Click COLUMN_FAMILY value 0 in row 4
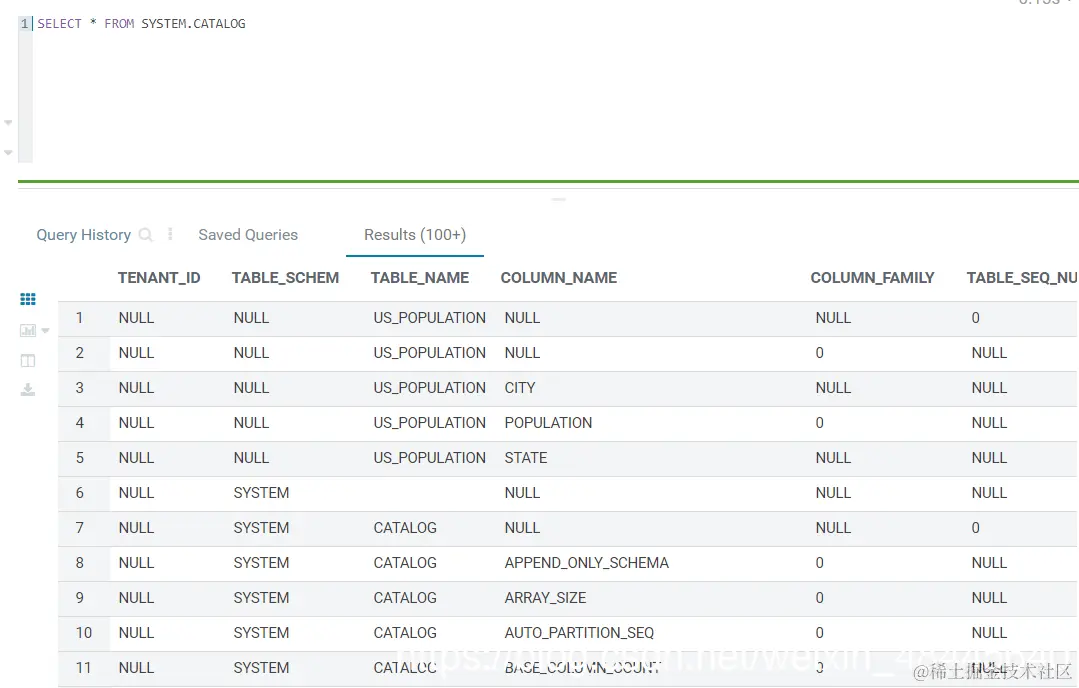 tap(820, 423)
